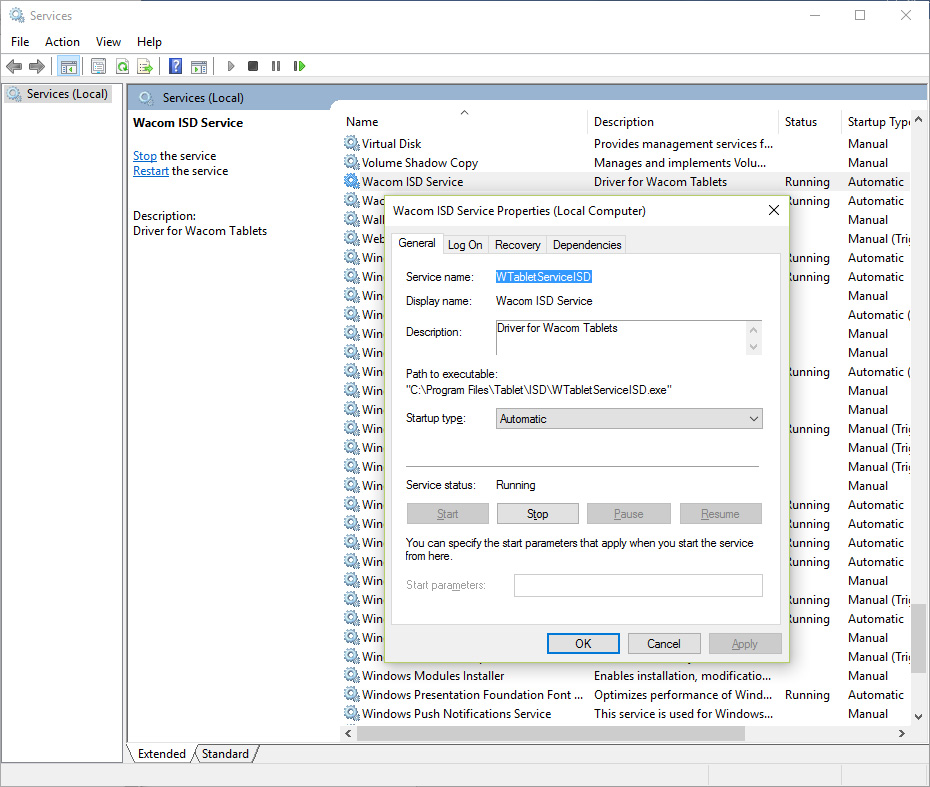930x787 pixels.
Task: Sort by the Description column header
Action: [683, 122]
